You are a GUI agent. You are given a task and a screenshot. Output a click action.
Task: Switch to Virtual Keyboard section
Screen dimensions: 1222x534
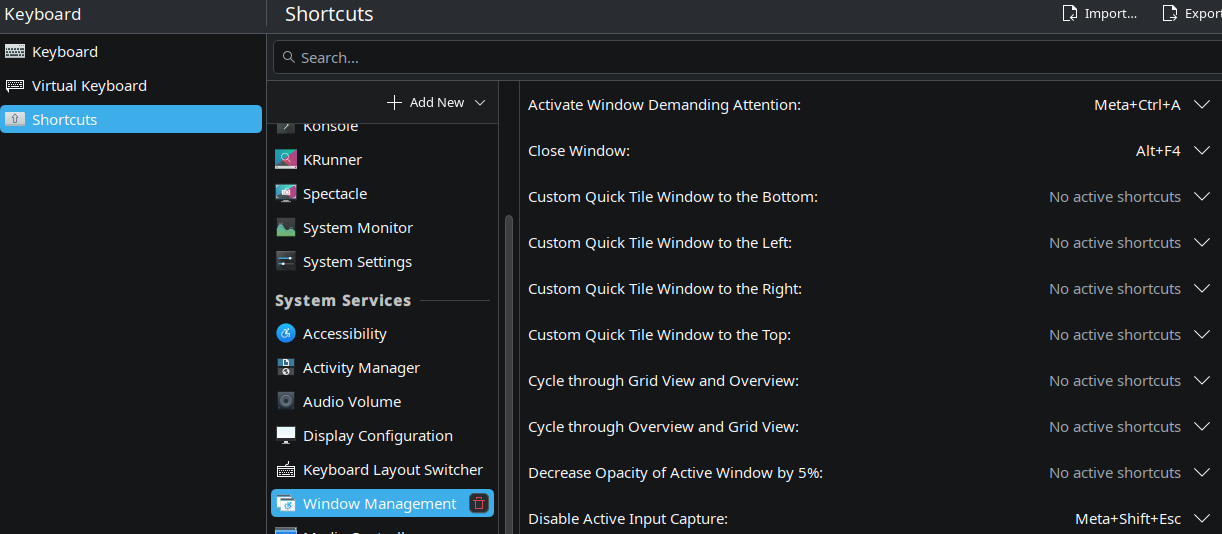tap(89, 86)
